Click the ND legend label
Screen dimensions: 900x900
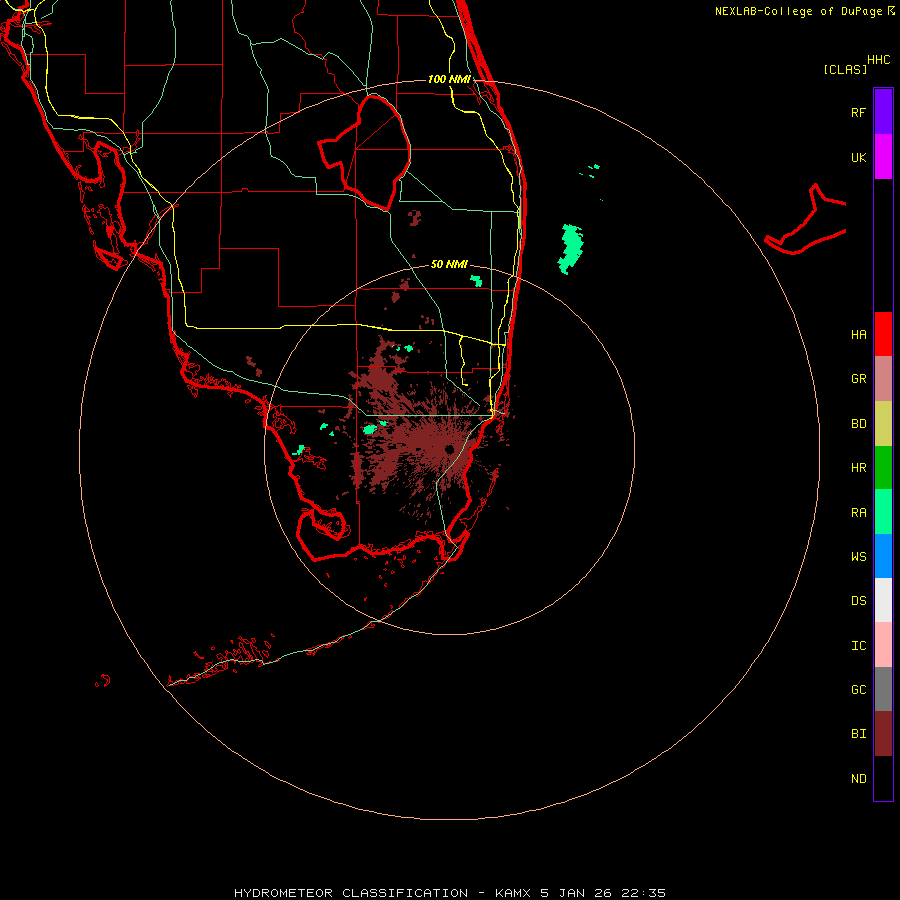coord(858,779)
